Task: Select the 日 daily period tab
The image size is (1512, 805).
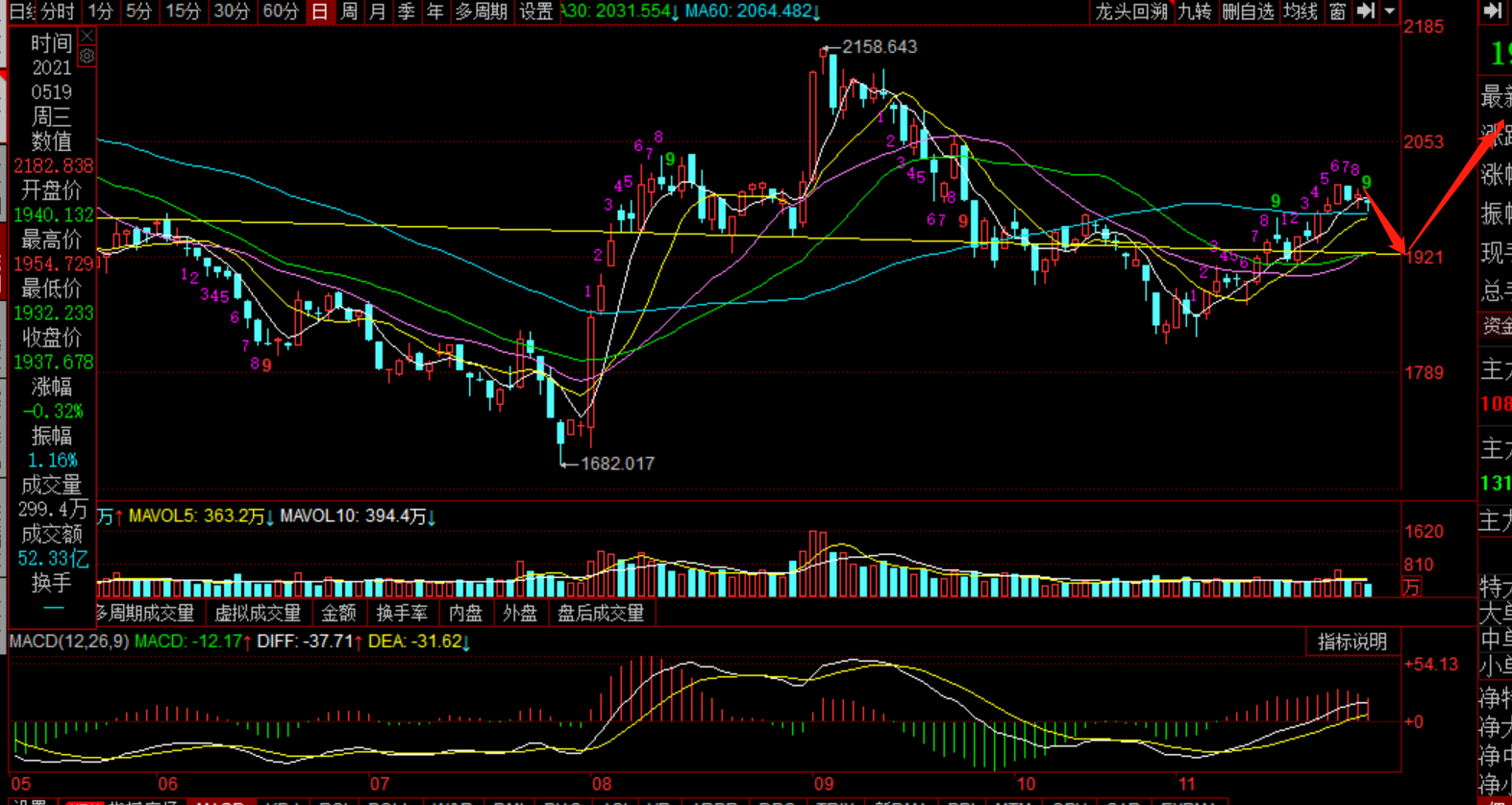Action: (x=320, y=12)
